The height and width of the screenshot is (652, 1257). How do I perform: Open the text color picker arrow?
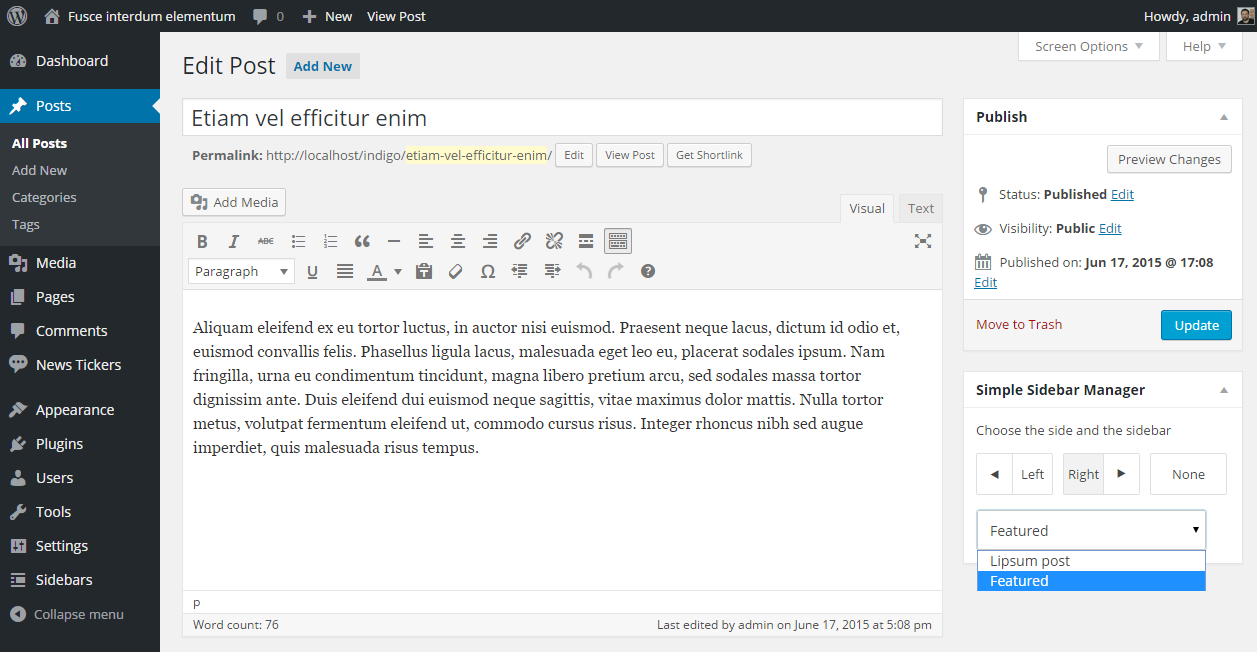click(398, 271)
